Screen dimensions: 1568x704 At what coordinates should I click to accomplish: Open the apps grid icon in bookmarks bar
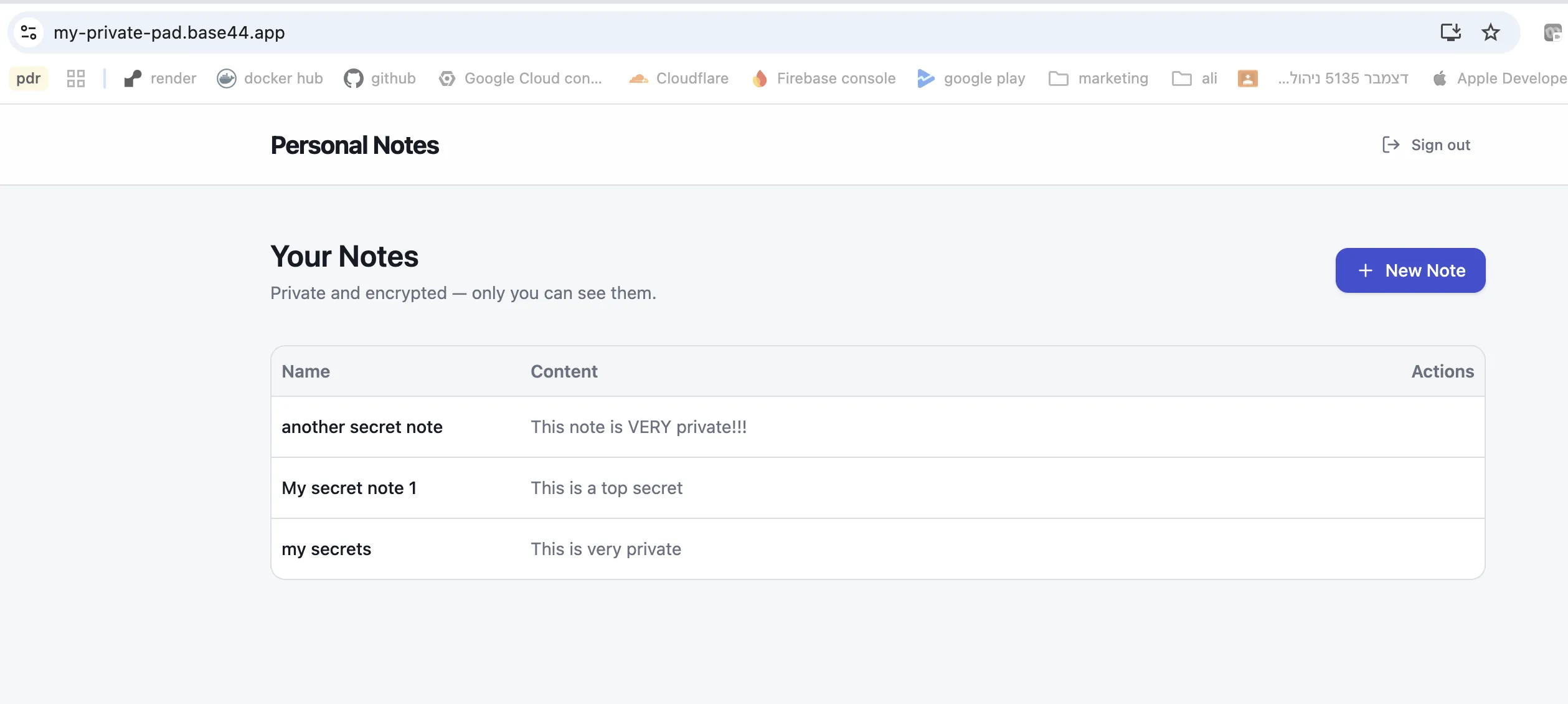(x=75, y=78)
